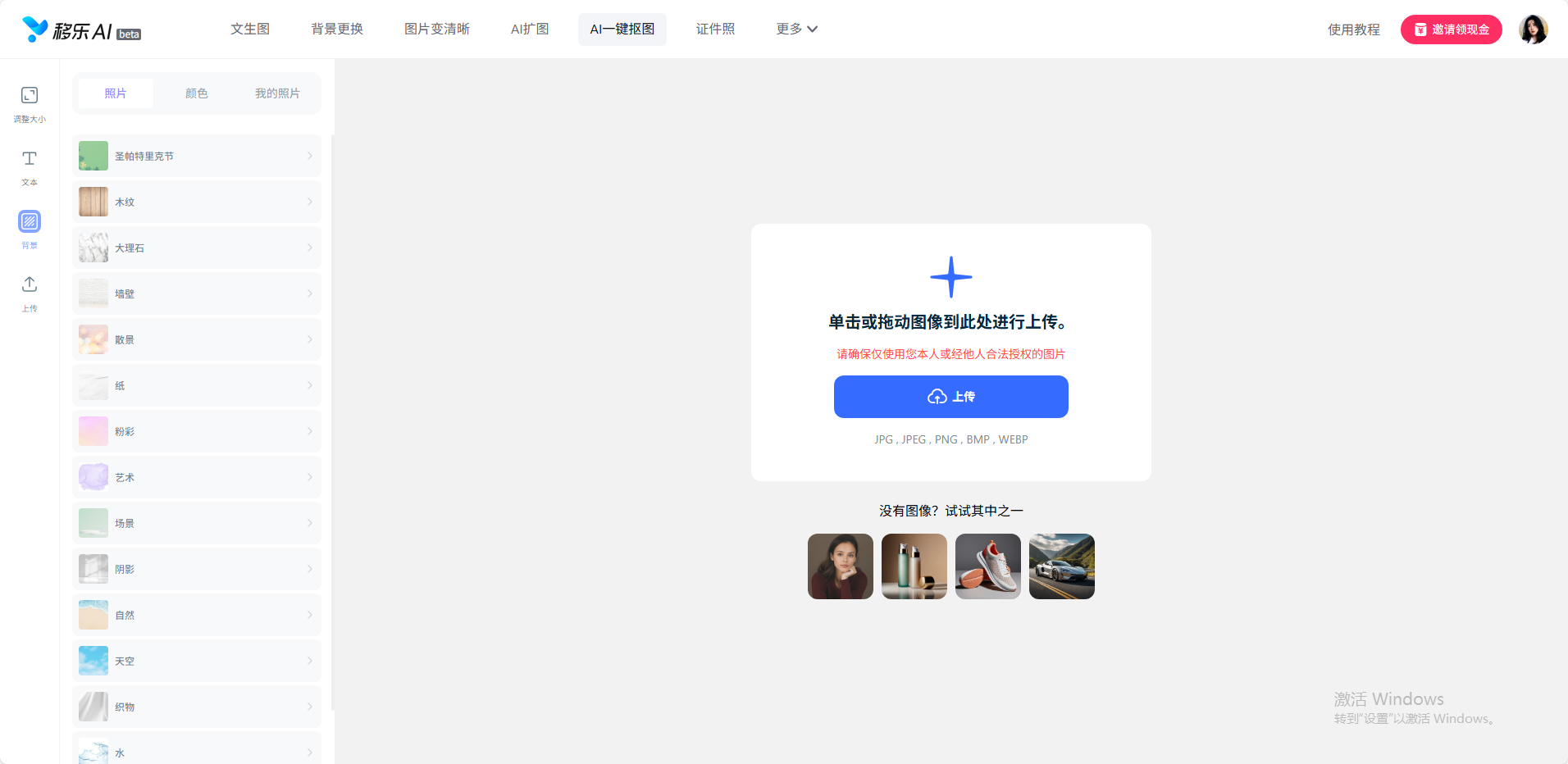Expand the 圣帕特里克节 category chevron
The width and height of the screenshot is (1568, 764).
[310, 156]
